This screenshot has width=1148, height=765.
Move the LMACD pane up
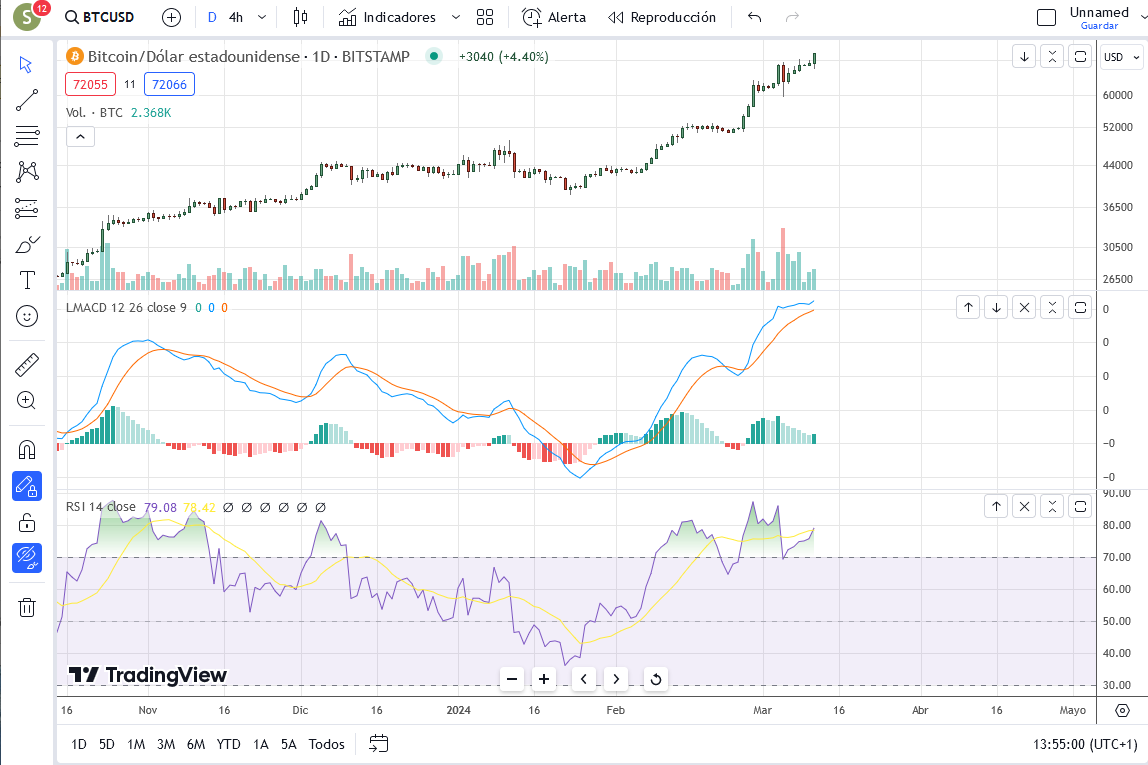click(x=968, y=307)
